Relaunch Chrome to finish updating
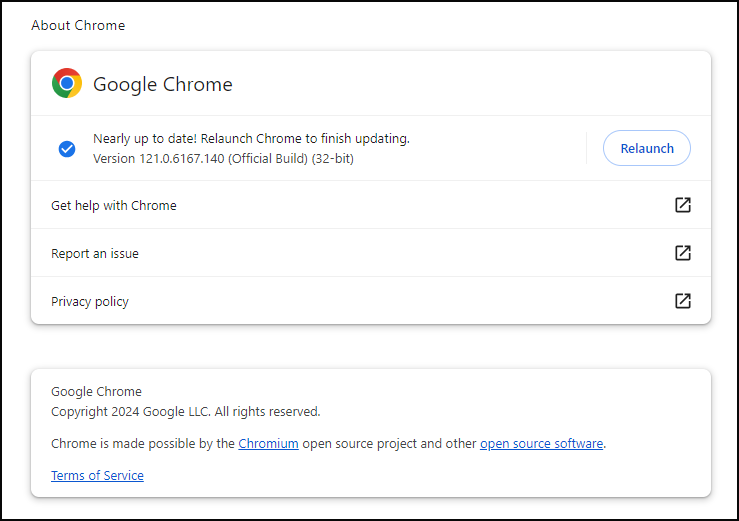The image size is (739, 521). [647, 149]
